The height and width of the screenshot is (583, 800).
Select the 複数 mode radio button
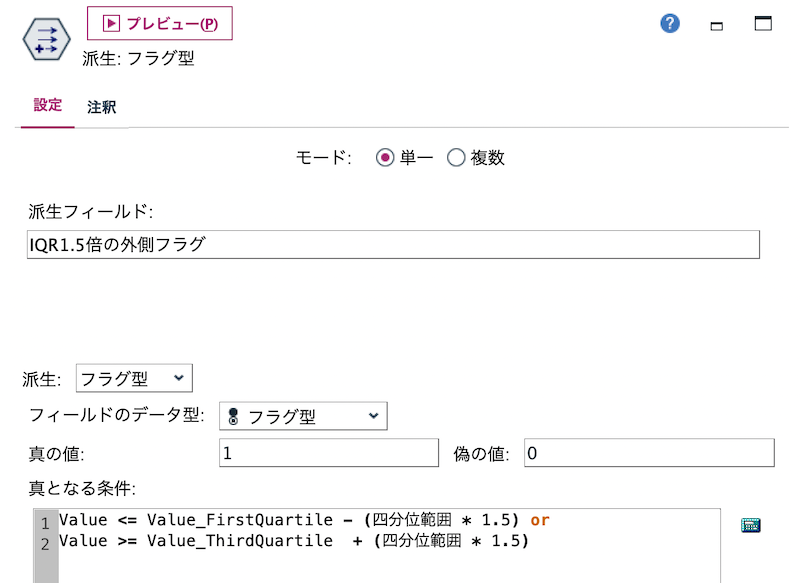[x=456, y=157]
